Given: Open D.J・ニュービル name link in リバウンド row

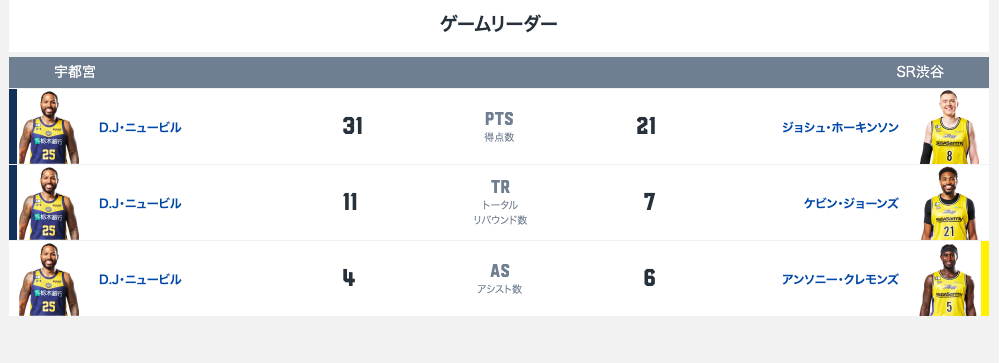Looking at the screenshot, I should point(140,204).
